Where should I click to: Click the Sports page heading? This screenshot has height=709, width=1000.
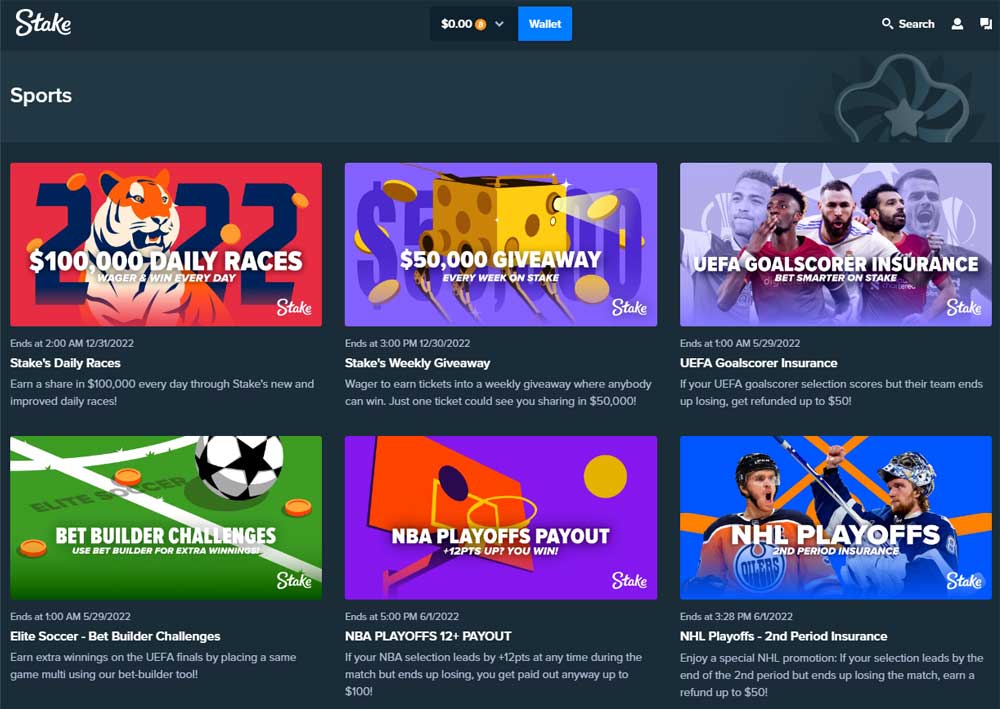(41, 96)
